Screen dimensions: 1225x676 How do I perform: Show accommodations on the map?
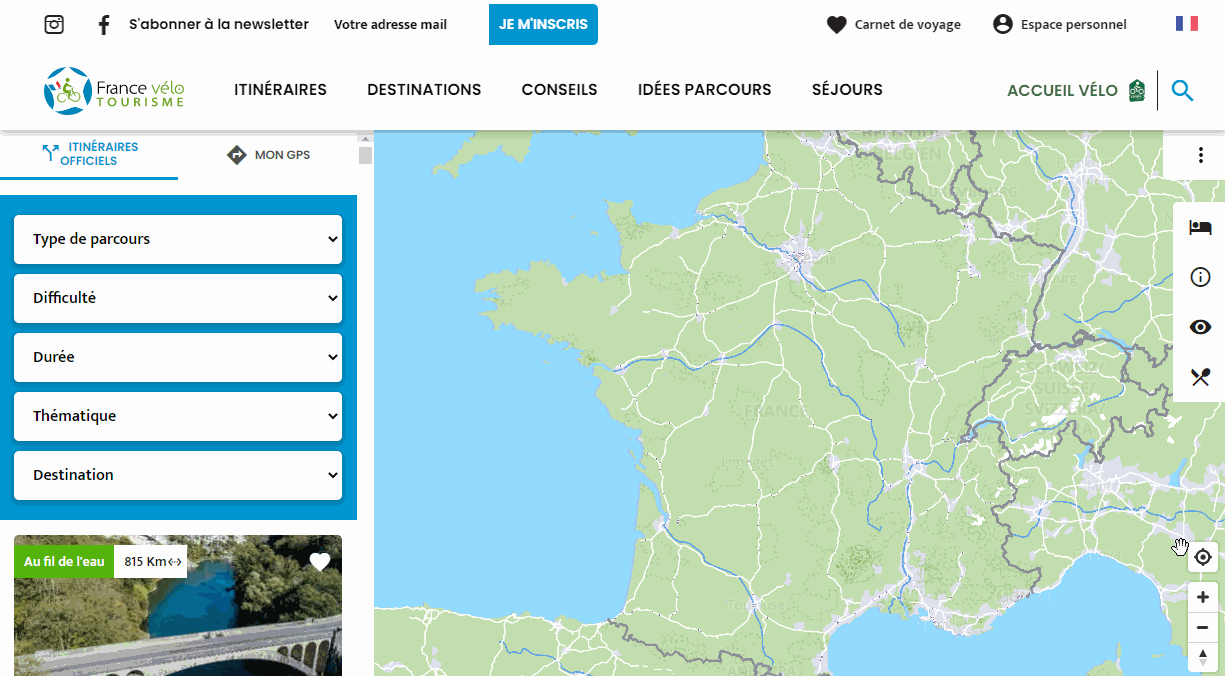pyautogui.click(x=1200, y=227)
